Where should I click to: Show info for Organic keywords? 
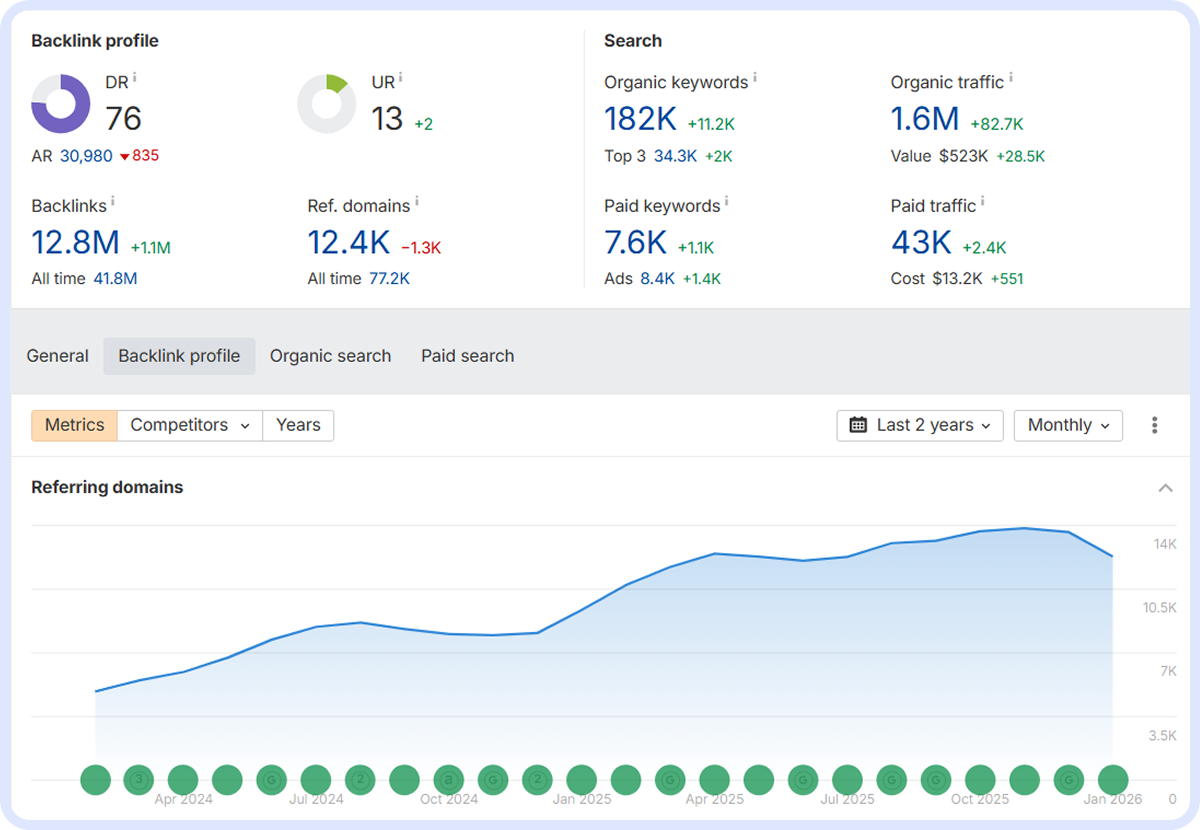coord(755,78)
